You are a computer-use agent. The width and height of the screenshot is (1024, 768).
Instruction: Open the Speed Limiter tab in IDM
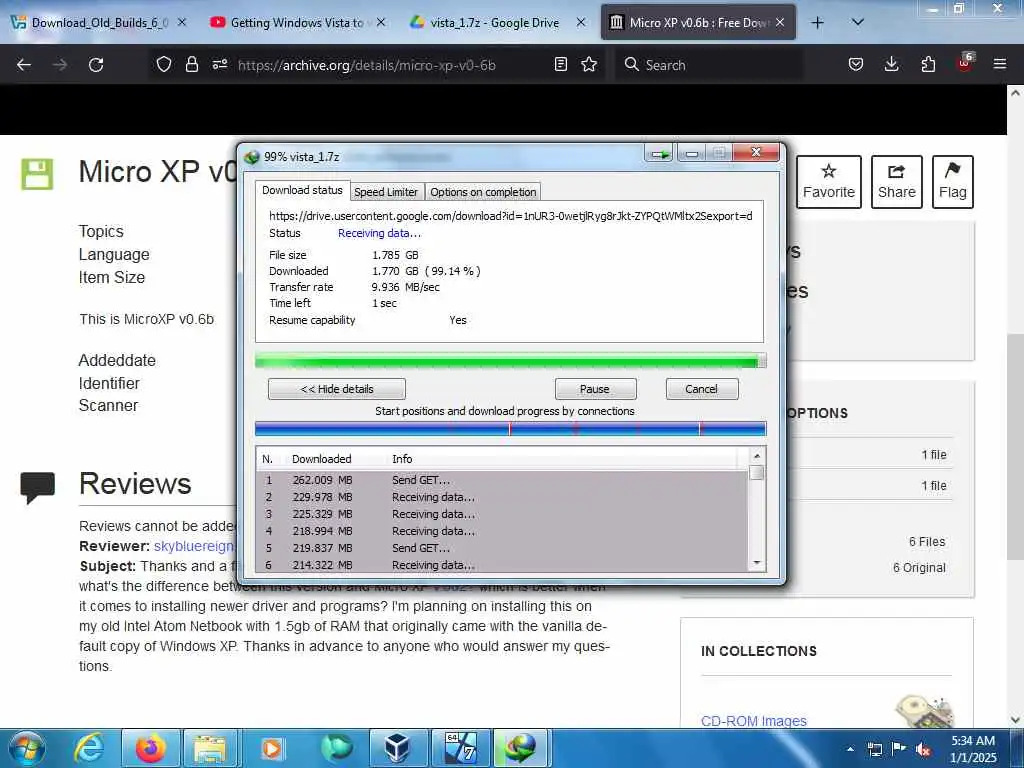click(x=386, y=192)
